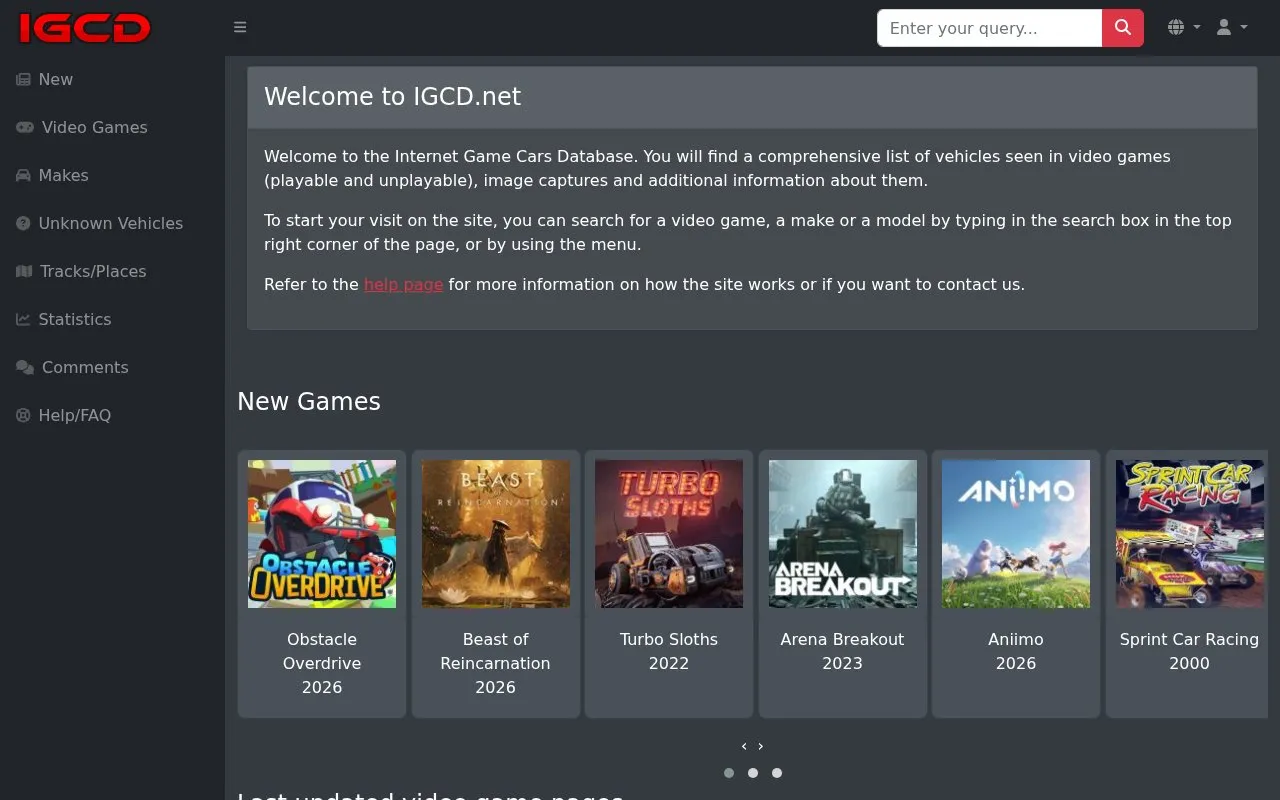Image resolution: width=1280 pixels, height=800 pixels.
Task: Open Tracks/Places menu label
Action: click(93, 271)
